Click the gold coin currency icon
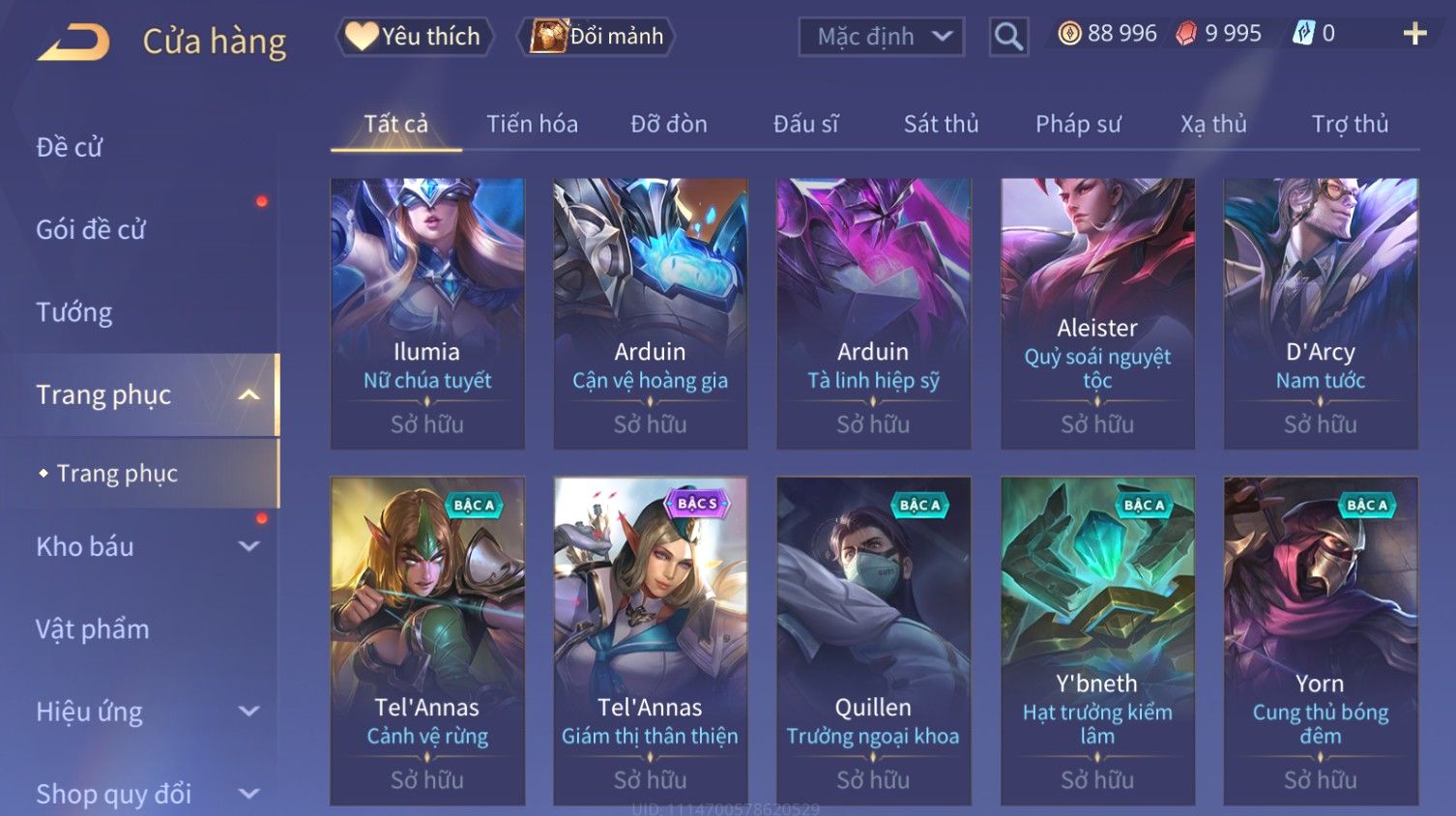Viewport: 1456px width, 816px height. tap(1069, 34)
